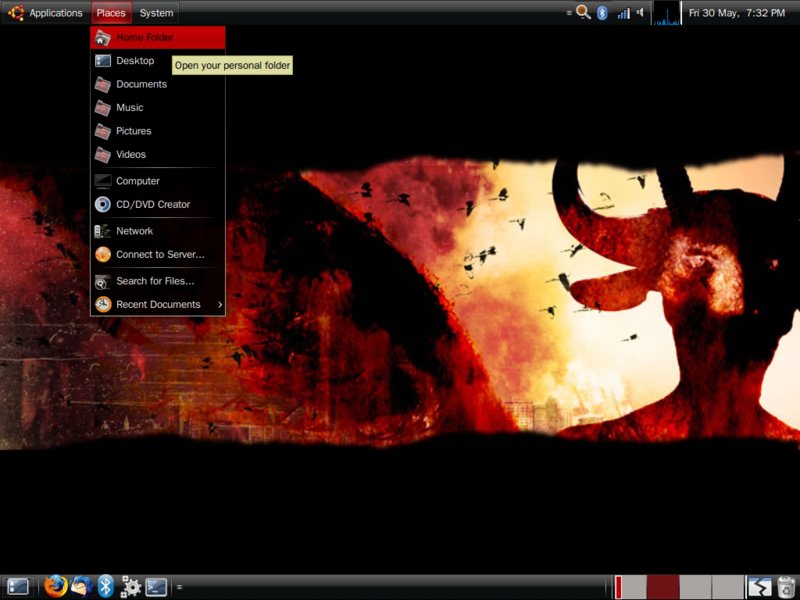
Task: Open Connect to Server... entry
Action: (159, 254)
